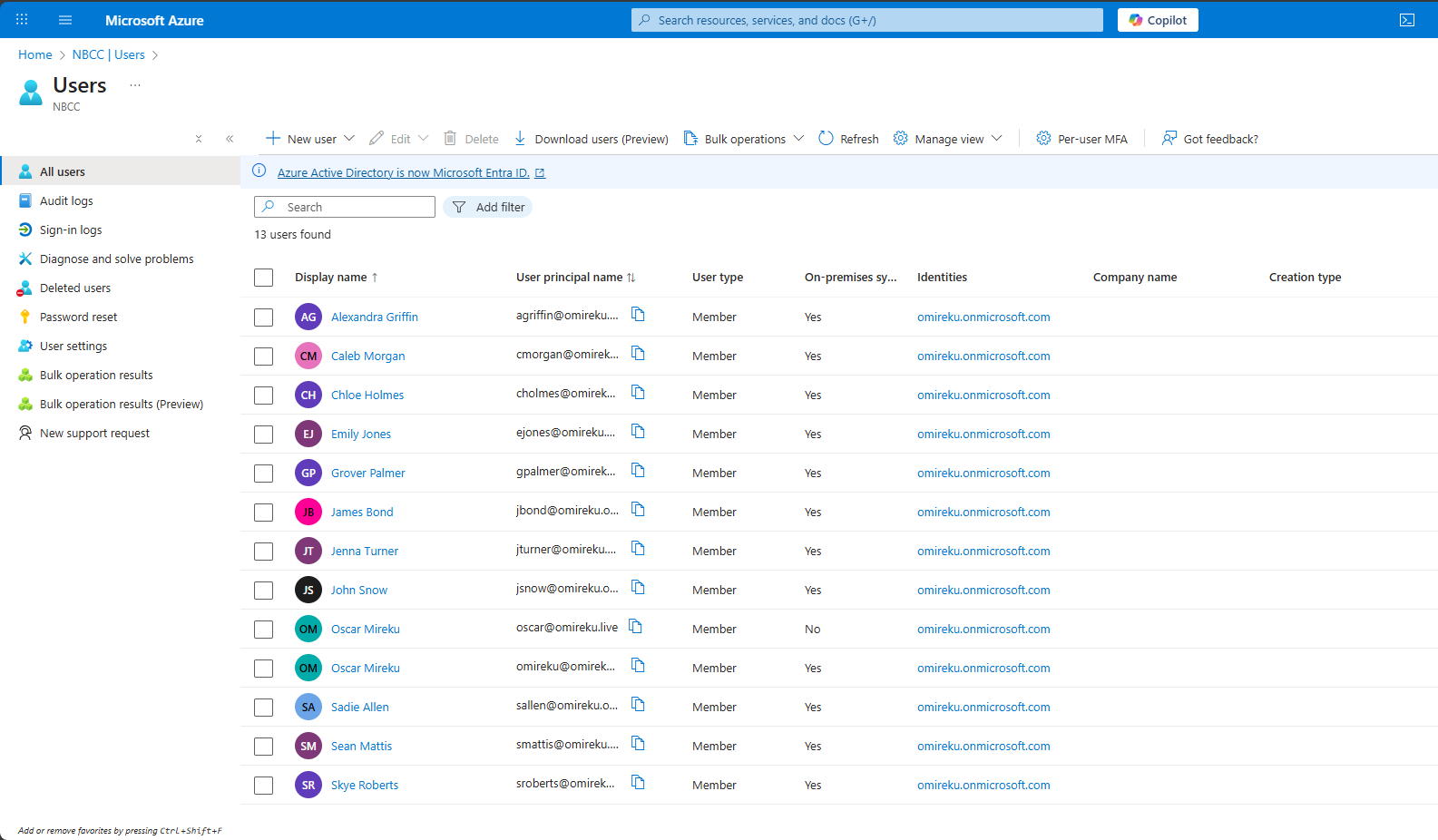Tick the checkbox for James Bond
This screenshot has height=840, width=1438.
264,513
